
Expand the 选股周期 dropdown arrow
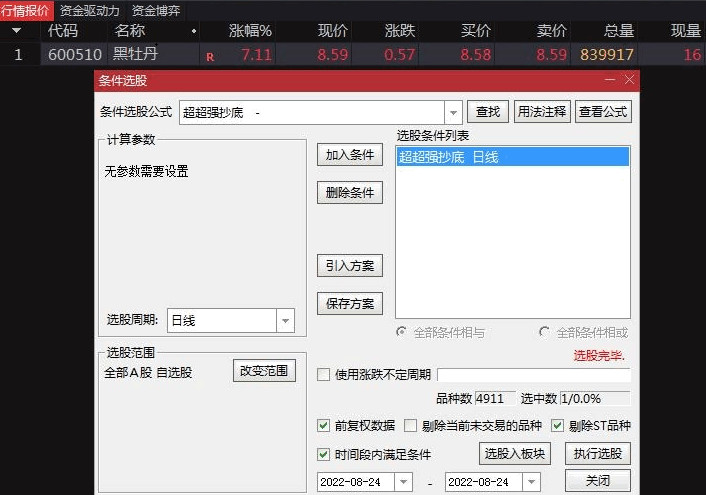[285, 321]
